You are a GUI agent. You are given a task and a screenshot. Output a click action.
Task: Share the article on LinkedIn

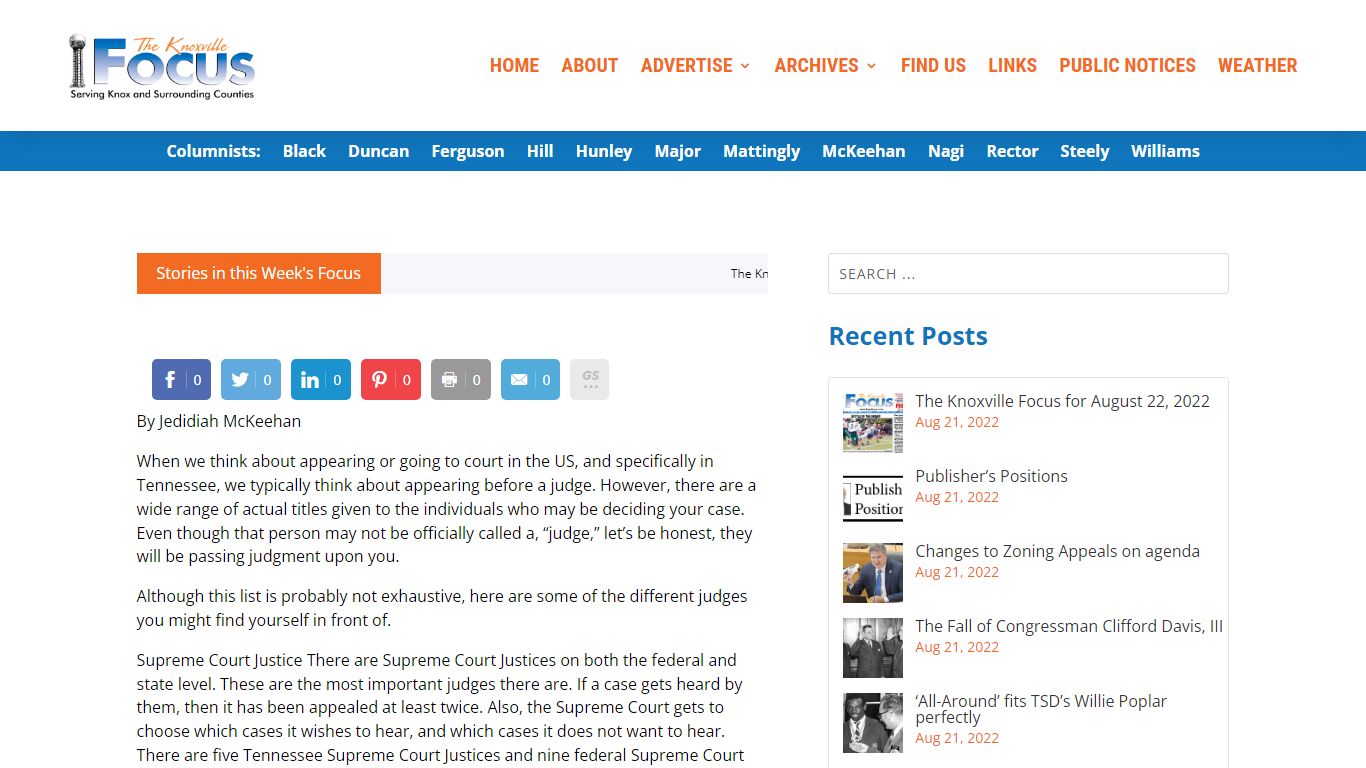(321, 380)
